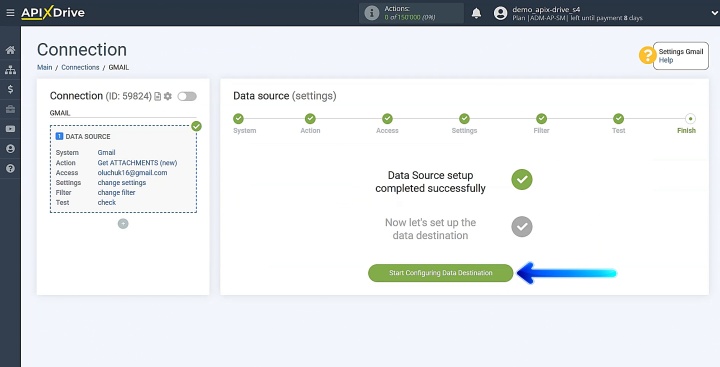
Task: Click the yellow help question mark icon
Action: [647, 56]
